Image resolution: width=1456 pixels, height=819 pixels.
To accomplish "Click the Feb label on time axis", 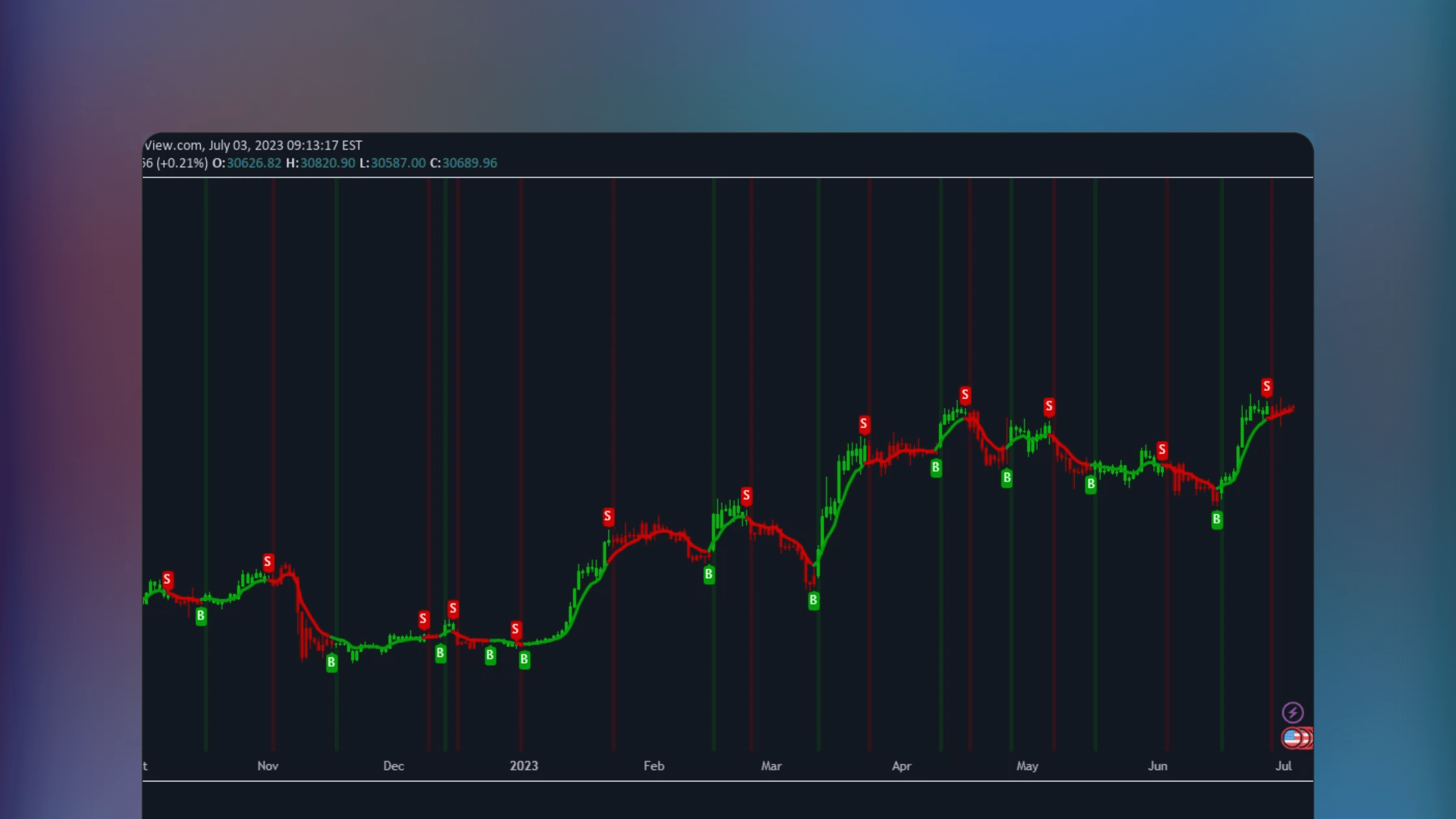I will pyautogui.click(x=654, y=766).
